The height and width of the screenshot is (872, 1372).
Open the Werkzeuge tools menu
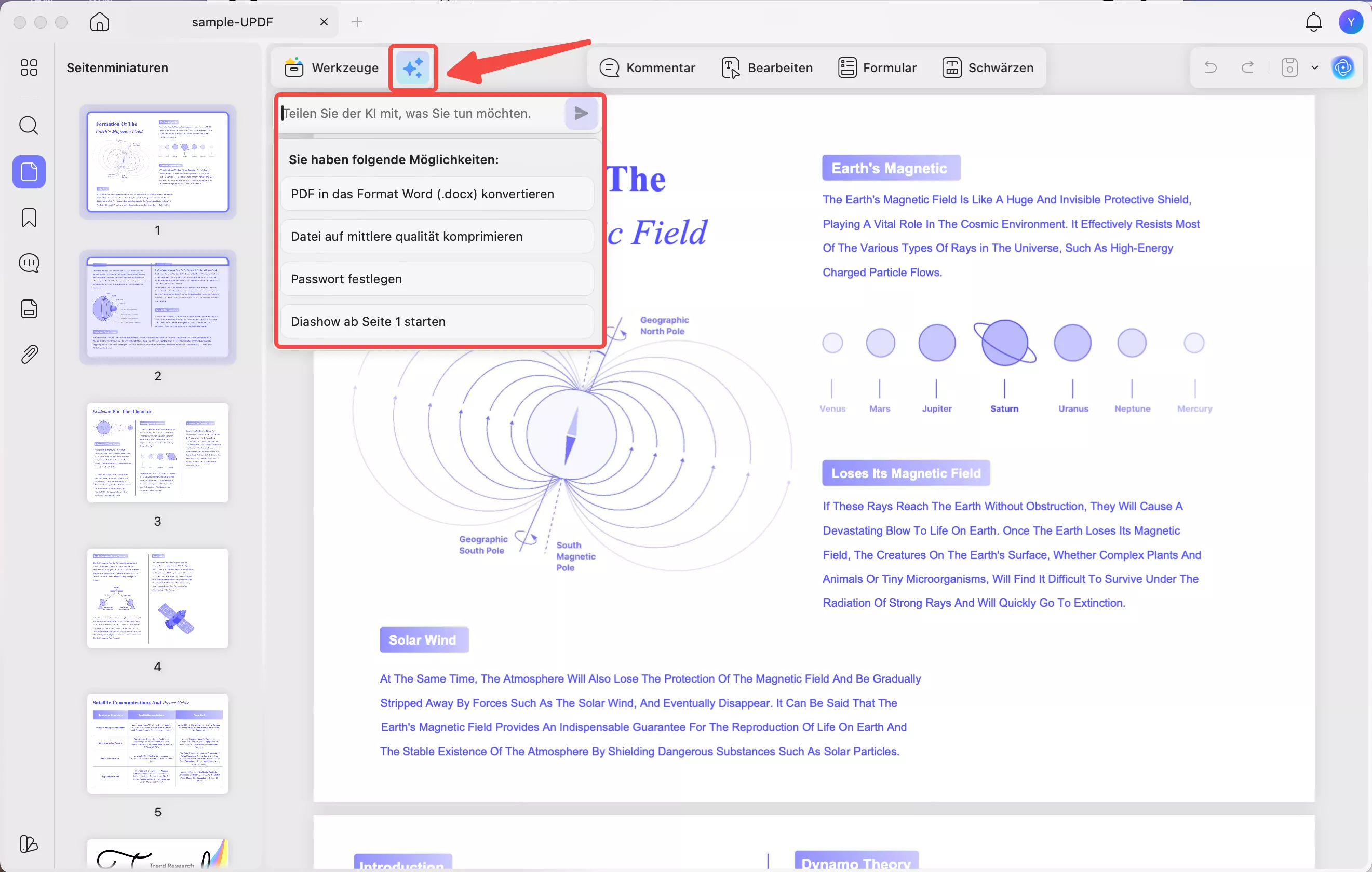point(332,68)
